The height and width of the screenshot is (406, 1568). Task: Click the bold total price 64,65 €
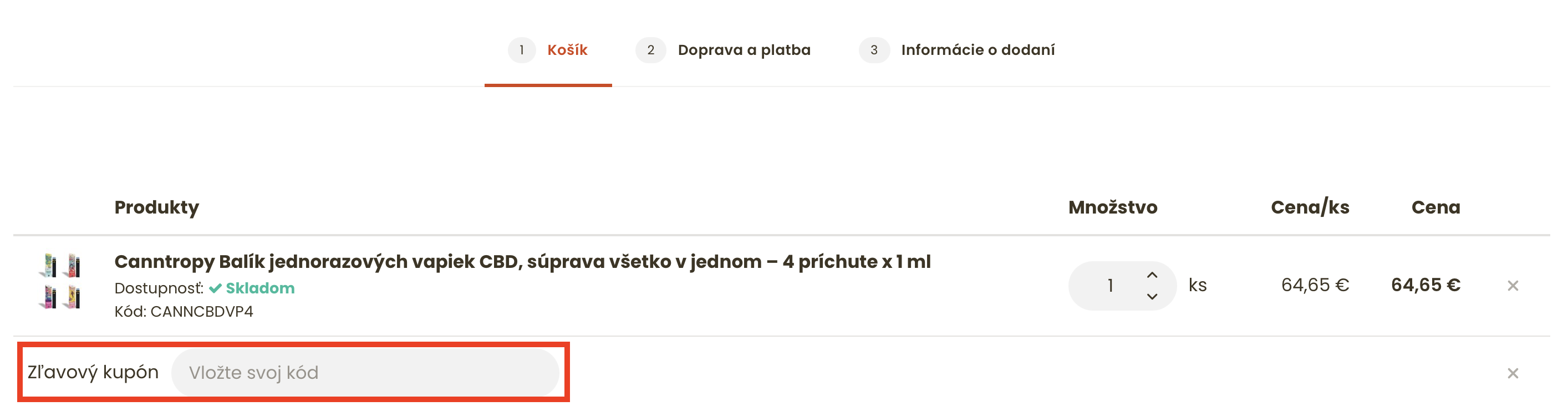(x=1425, y=285)
